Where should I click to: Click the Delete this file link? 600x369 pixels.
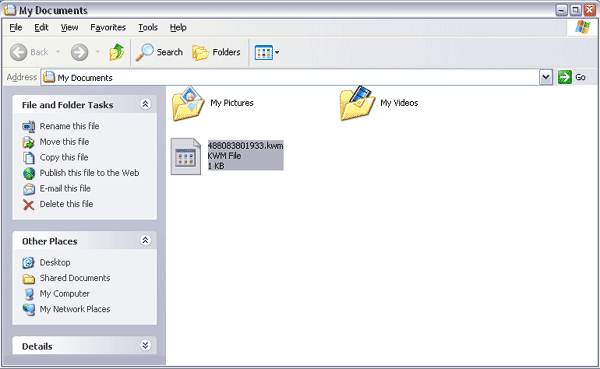point(66,204)
